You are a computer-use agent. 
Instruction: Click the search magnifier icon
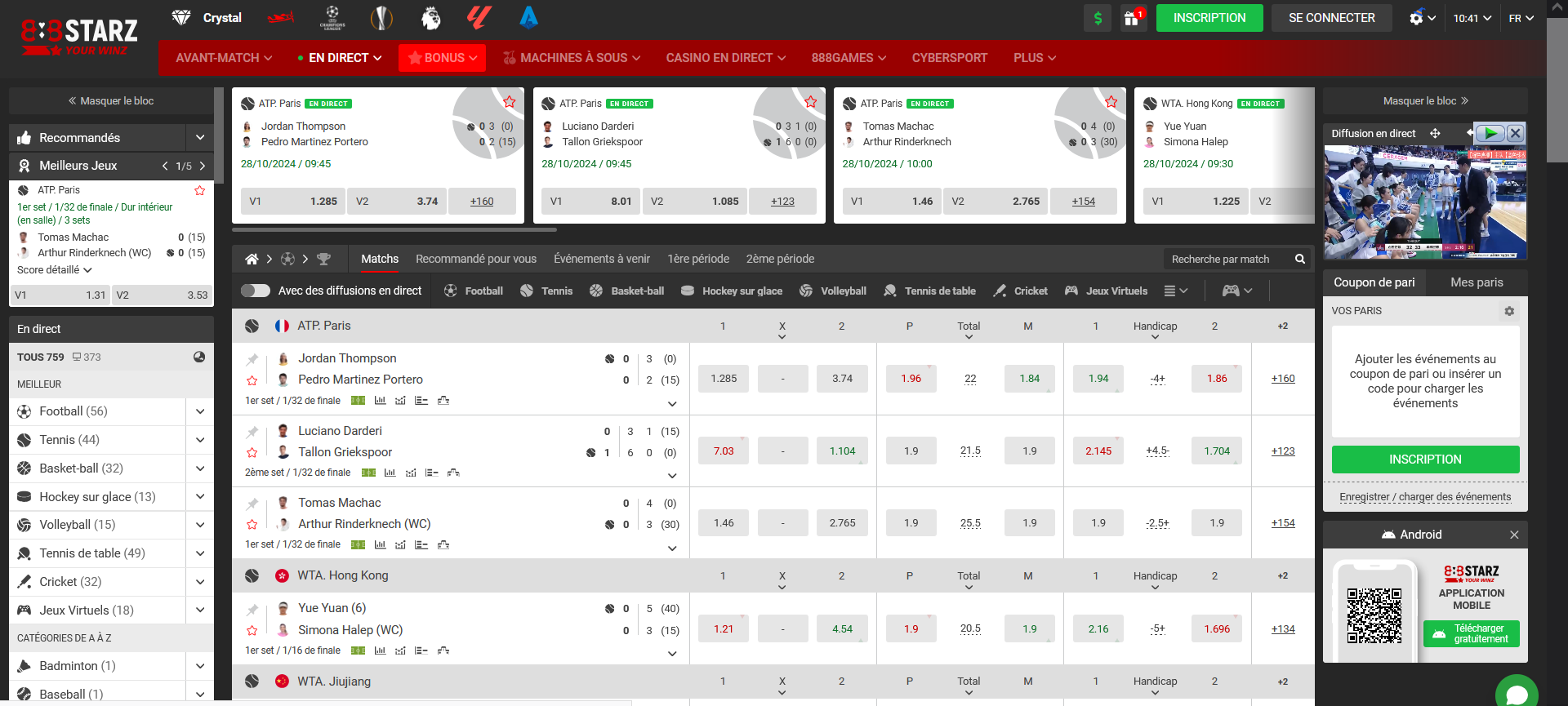(1299, 259)
